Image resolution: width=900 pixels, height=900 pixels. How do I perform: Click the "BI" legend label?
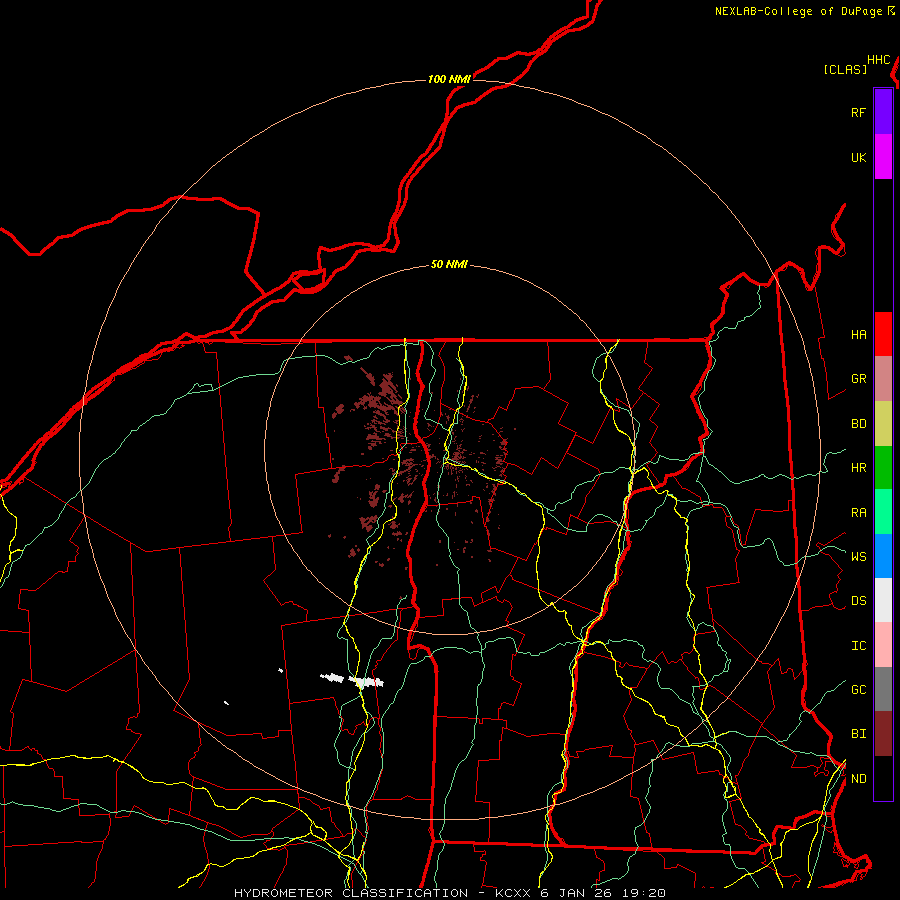(x=858, y=734)
